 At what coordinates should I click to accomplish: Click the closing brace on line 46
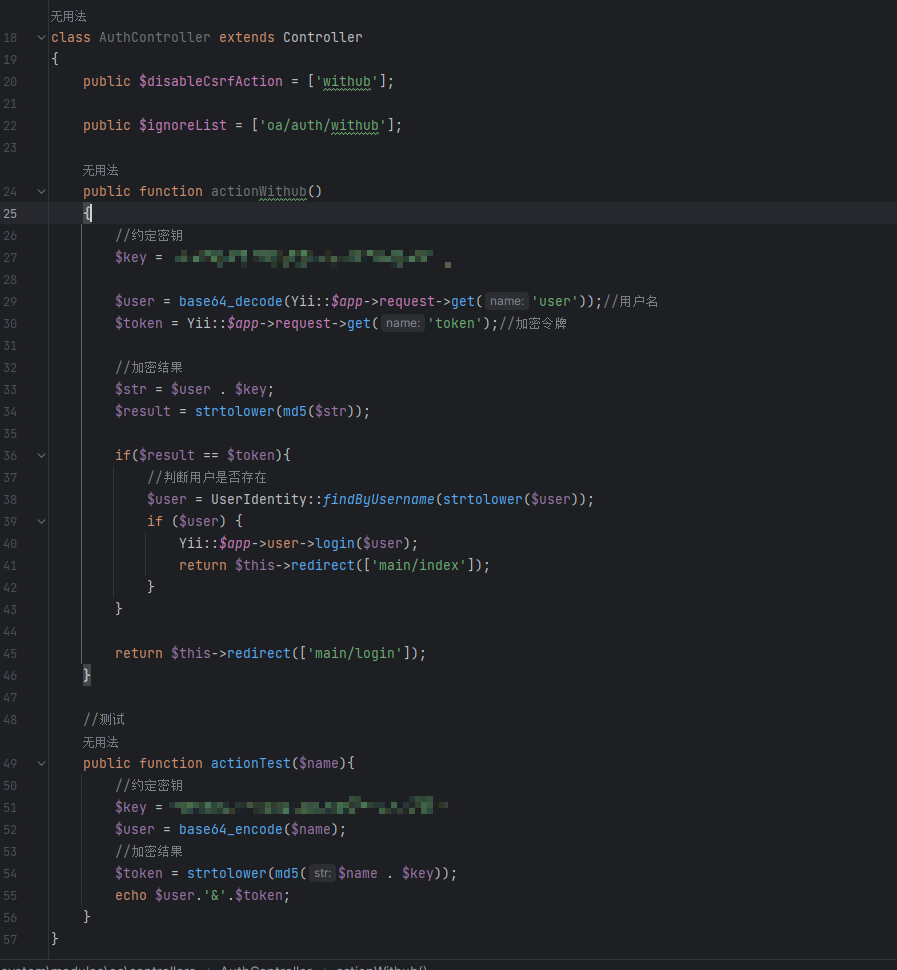(87, 675)
